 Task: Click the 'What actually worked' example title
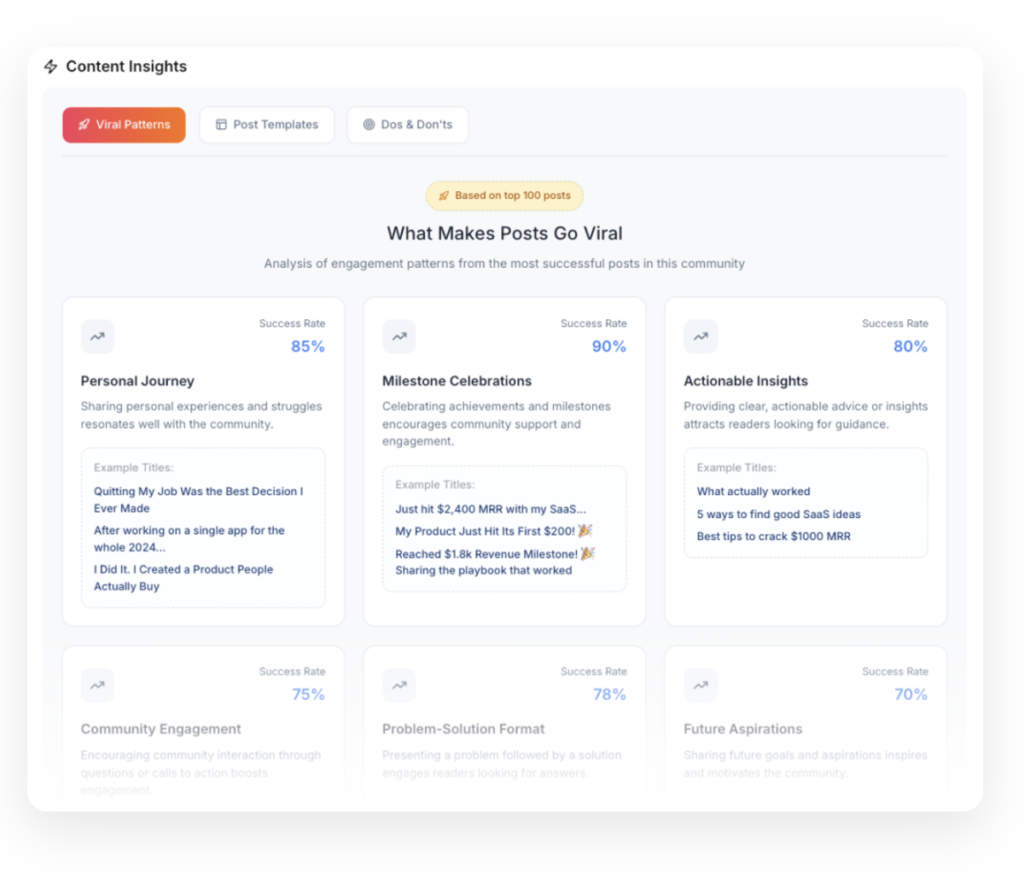[753, 491]
